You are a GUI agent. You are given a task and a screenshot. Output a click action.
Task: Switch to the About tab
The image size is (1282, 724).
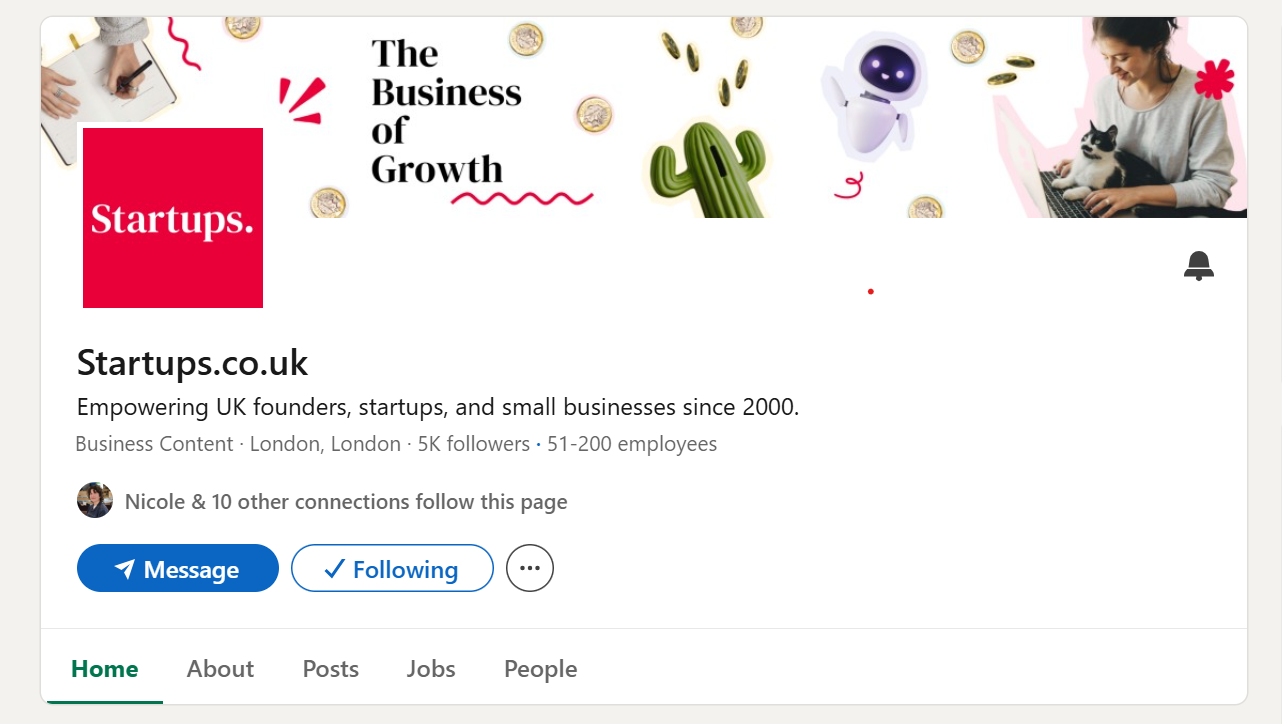(220, 669)
